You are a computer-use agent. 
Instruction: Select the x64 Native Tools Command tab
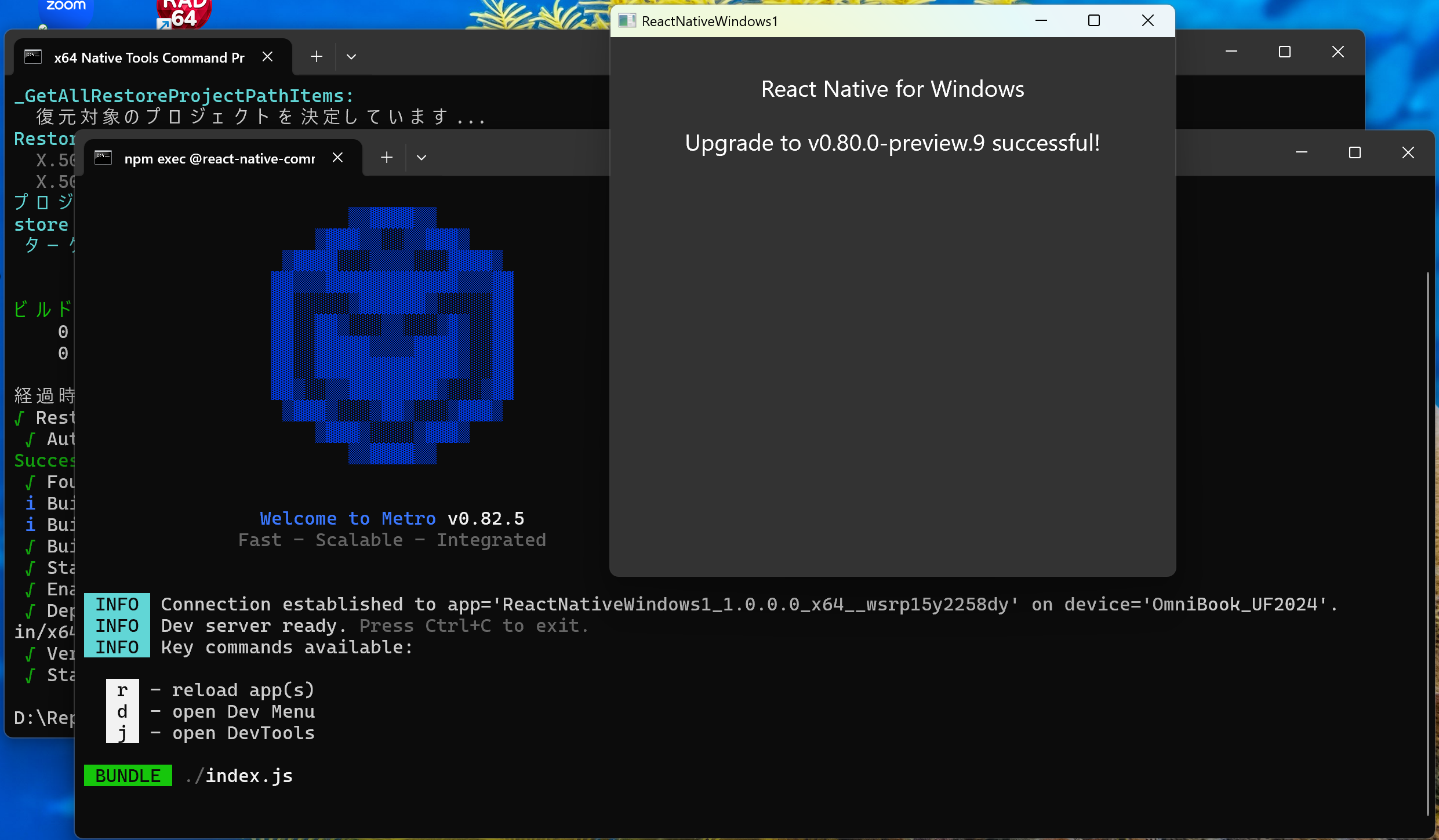tap(148, 57)
